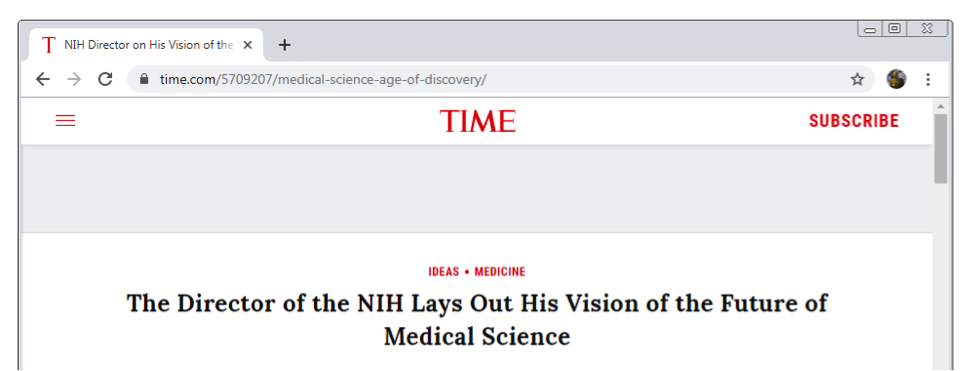Open the TIME hamburger navigation menu
974x371 pixels.
65,121
